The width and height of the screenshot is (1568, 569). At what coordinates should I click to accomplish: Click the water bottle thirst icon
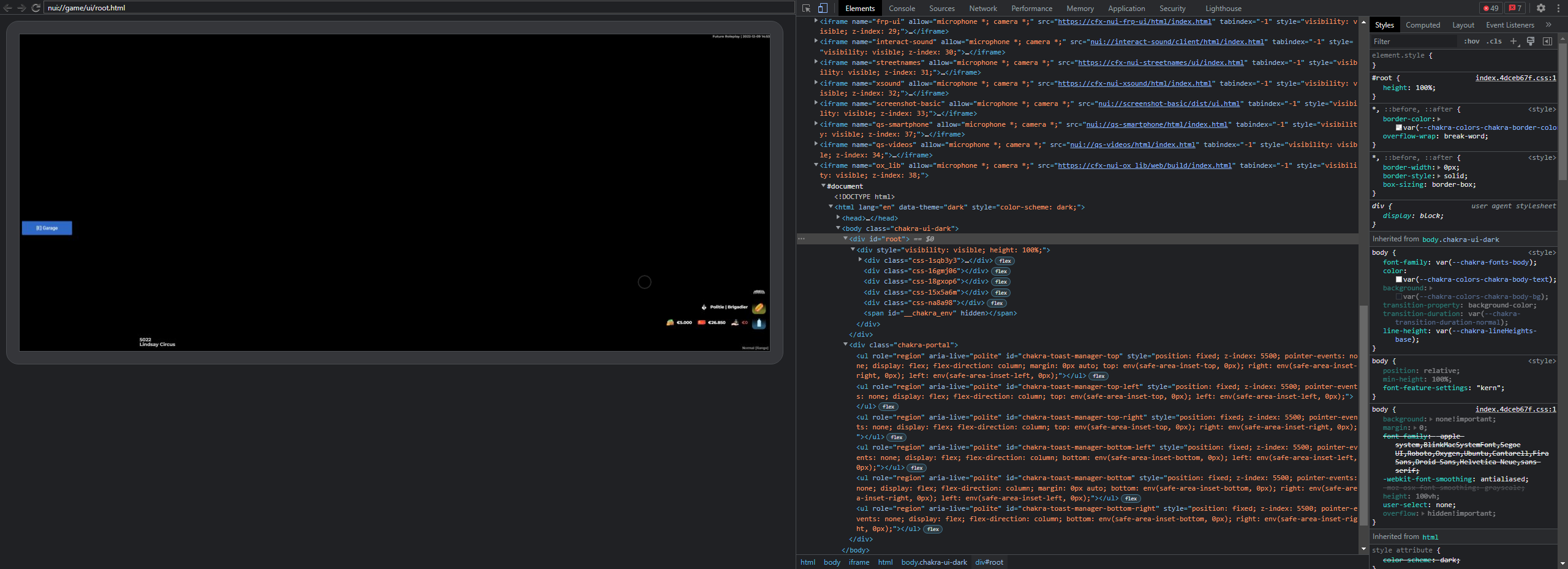pyautogui.click(x=759, y=323)
